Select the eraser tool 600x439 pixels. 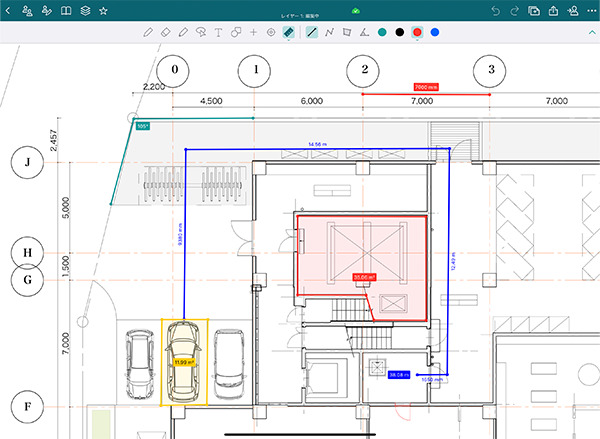(x=166, y=33)
